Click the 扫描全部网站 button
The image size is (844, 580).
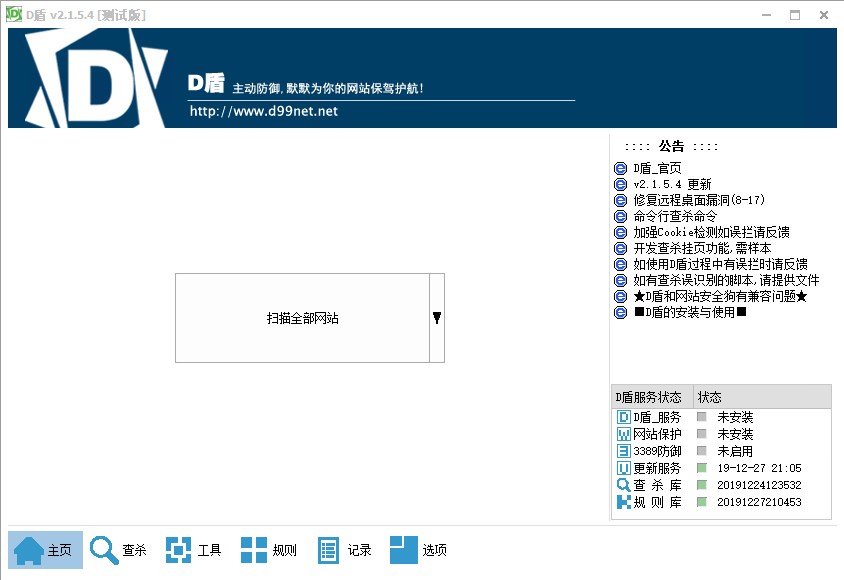[x=303, y=318]
